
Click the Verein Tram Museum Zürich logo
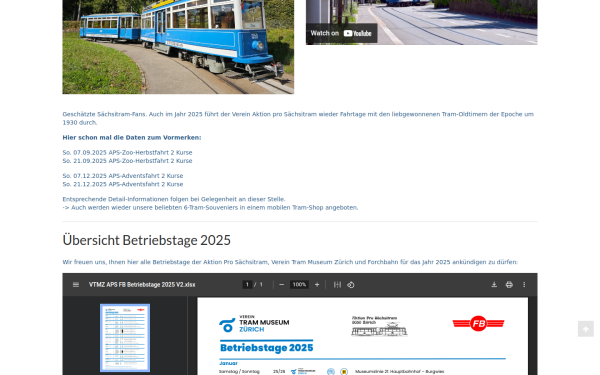coord(254,324)
